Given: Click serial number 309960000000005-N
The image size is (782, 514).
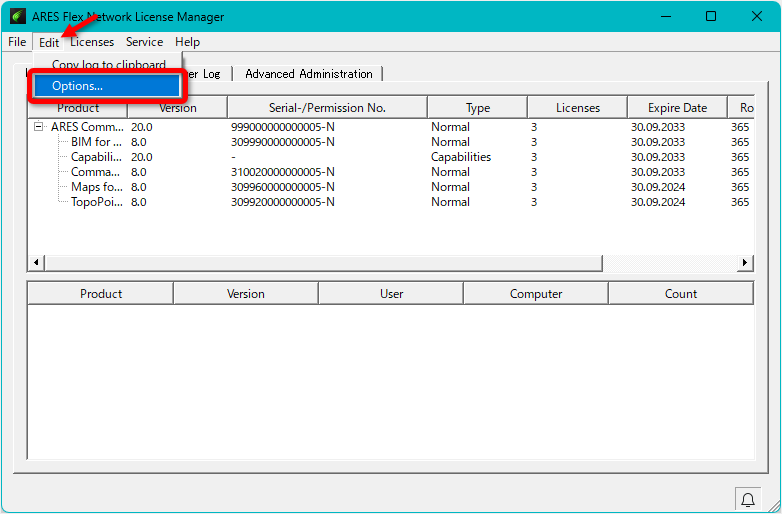Looking at the screenshot, I should point(282,186).
